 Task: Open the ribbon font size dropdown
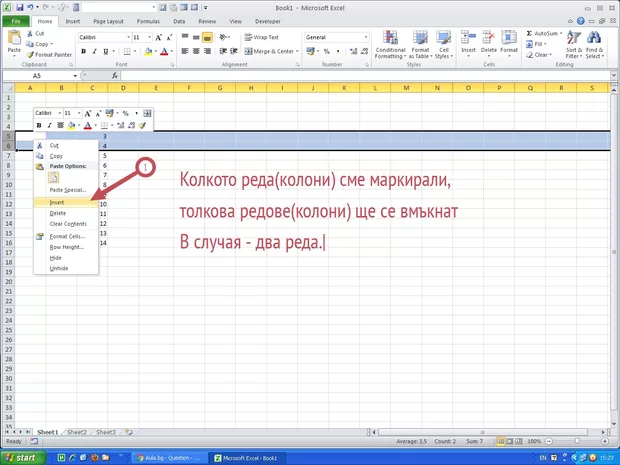point(149,38)
